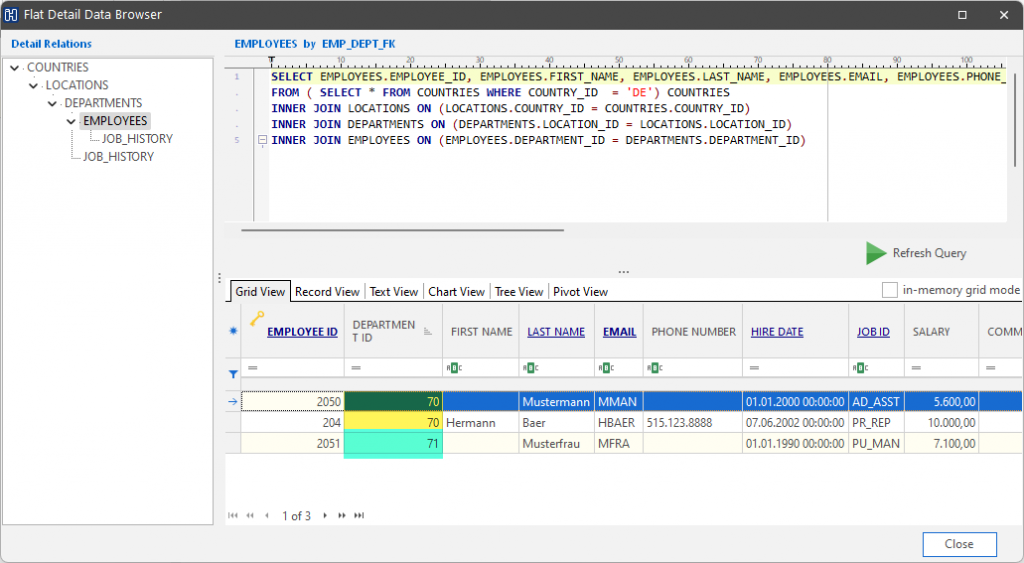
Task: Sort by the LAST NAME column header
Action: (x=556, y=332)
